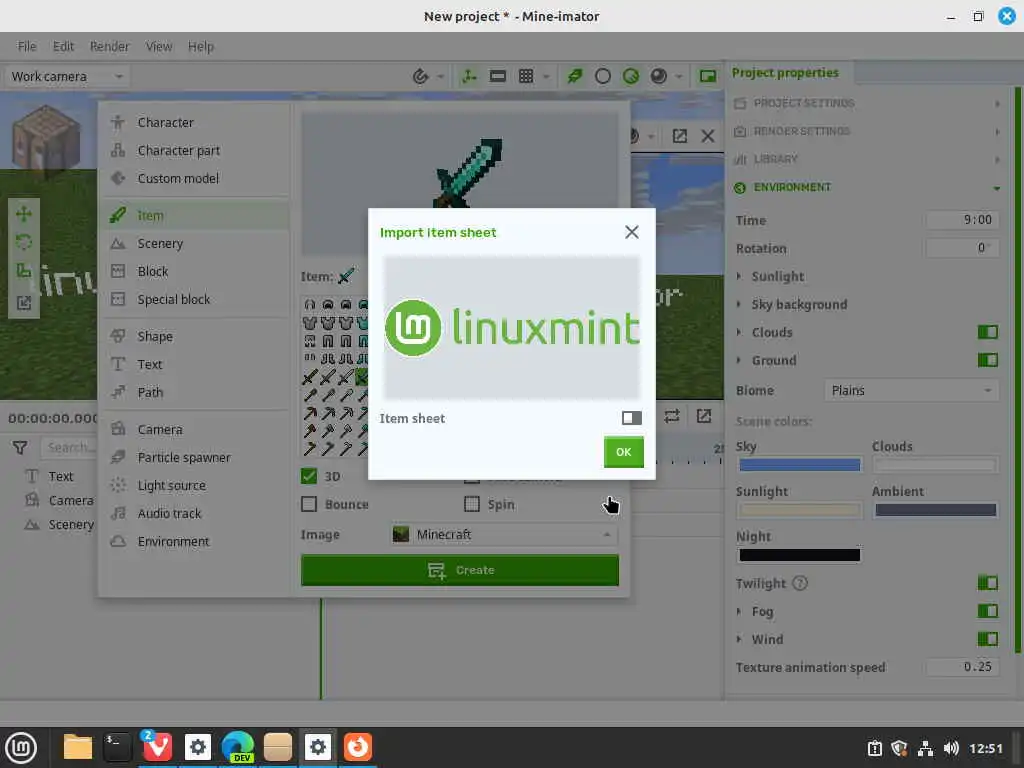The width and height of the screenshot is (1024, 768).
Task: Select Character part in the create list
Action: [x=195, y=150]
